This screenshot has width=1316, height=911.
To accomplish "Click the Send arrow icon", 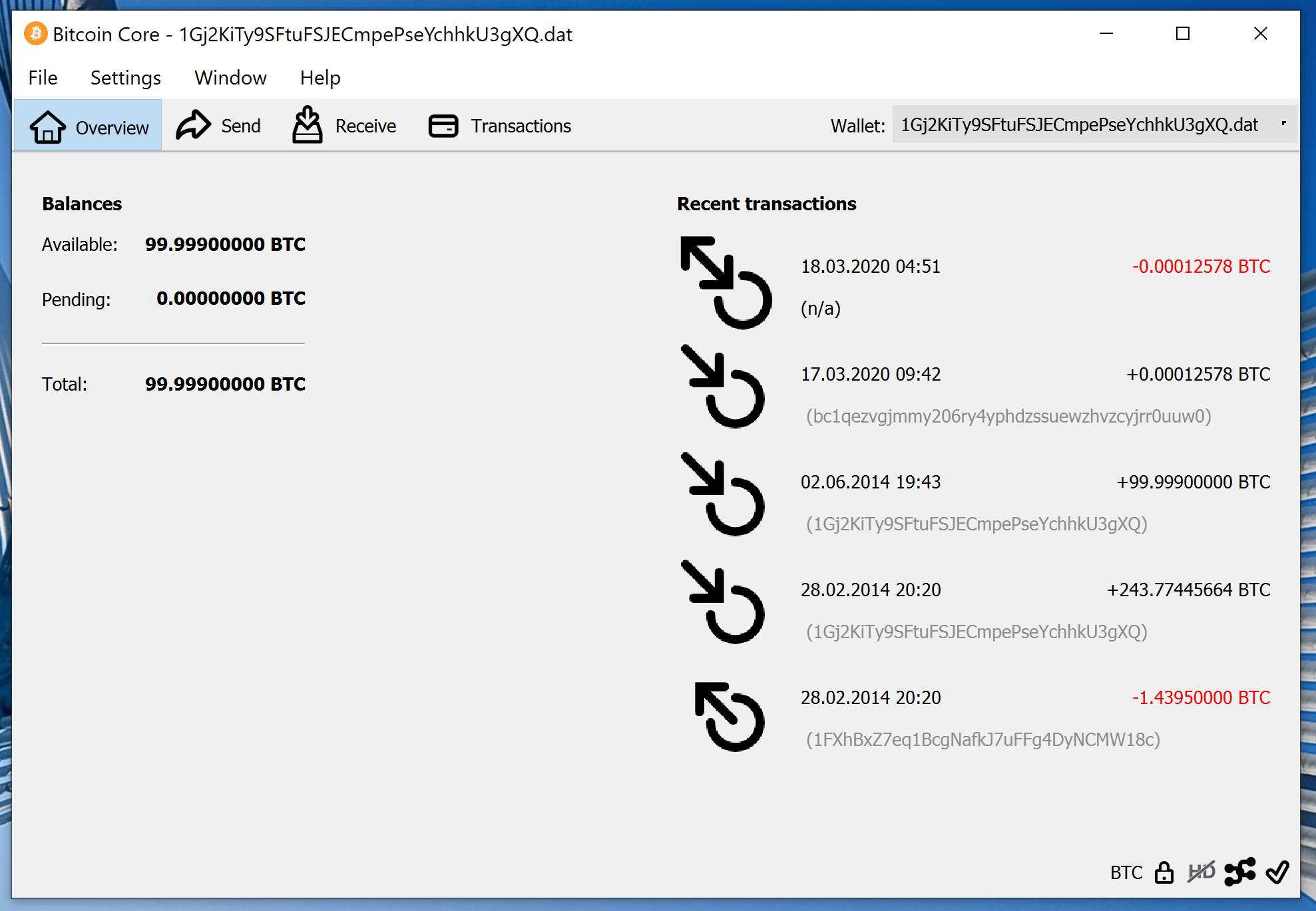I will click(193, 125).
